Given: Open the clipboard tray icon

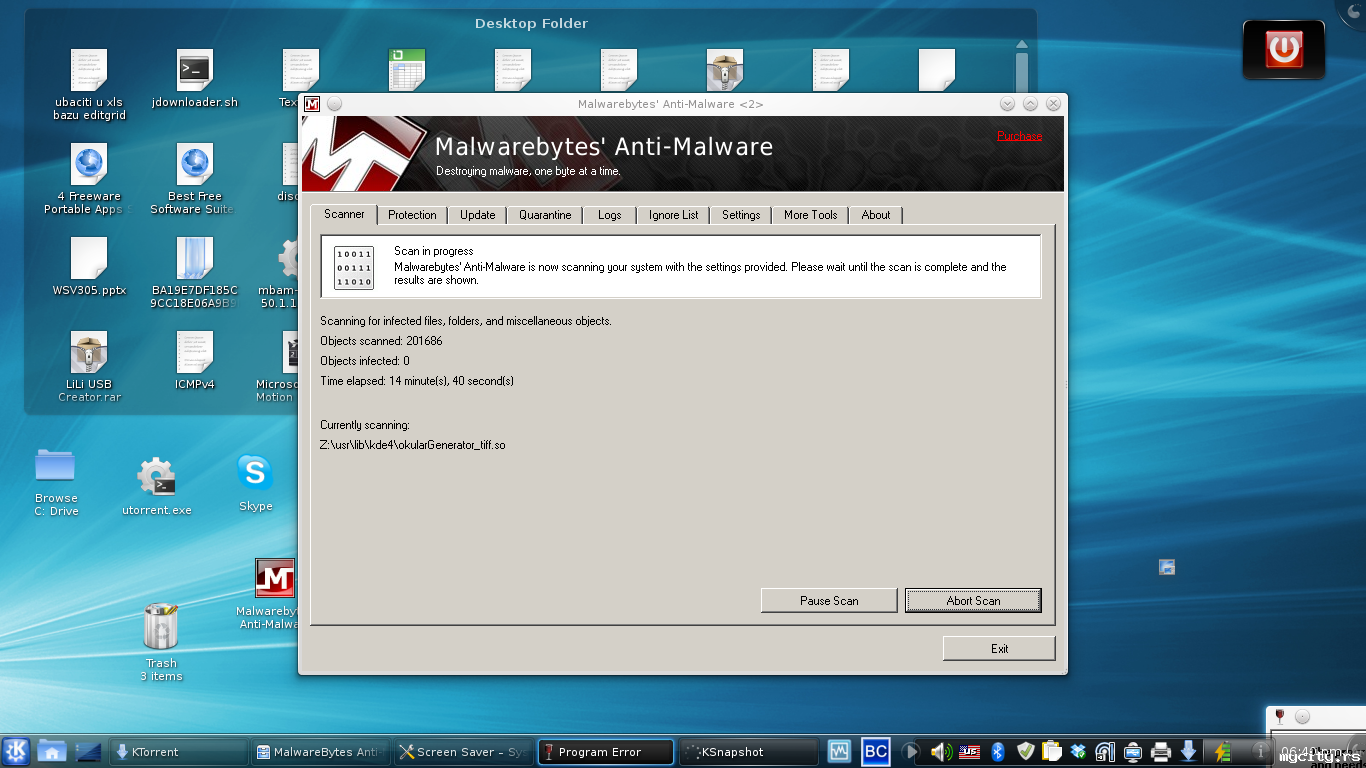Looking at the screenshot, I should pyautogui.click(x=1051, y=751).
